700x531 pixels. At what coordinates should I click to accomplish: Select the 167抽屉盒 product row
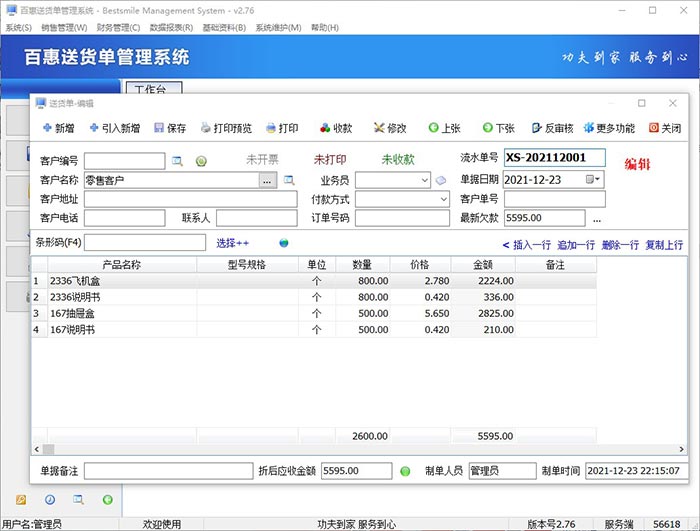tap(313, 314)
